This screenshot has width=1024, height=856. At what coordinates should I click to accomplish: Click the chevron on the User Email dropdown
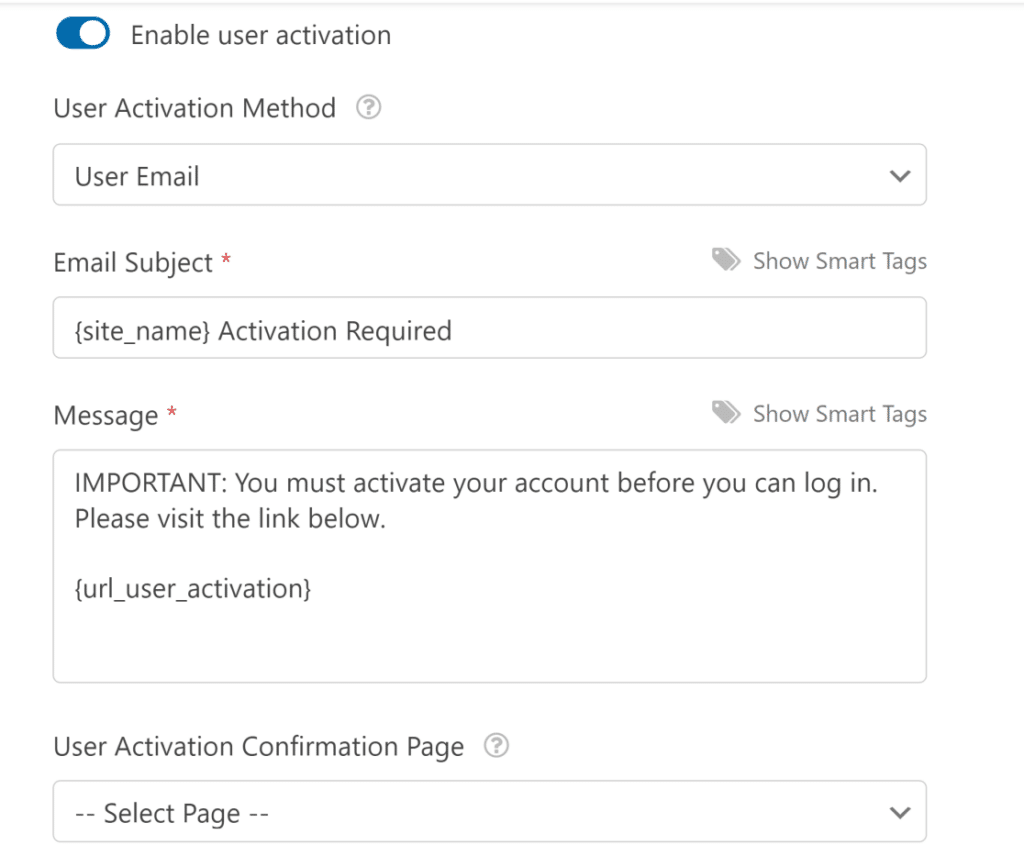[x=899, y=175]
